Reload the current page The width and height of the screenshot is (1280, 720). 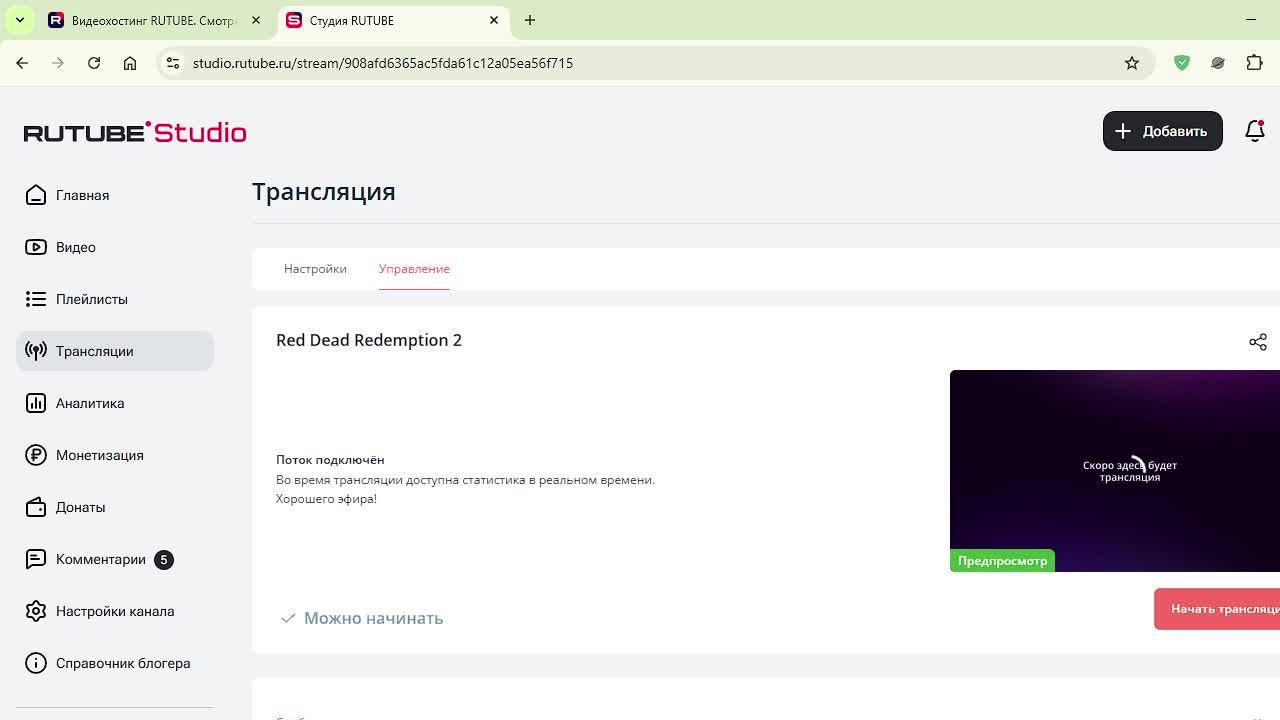pos(94,63)
